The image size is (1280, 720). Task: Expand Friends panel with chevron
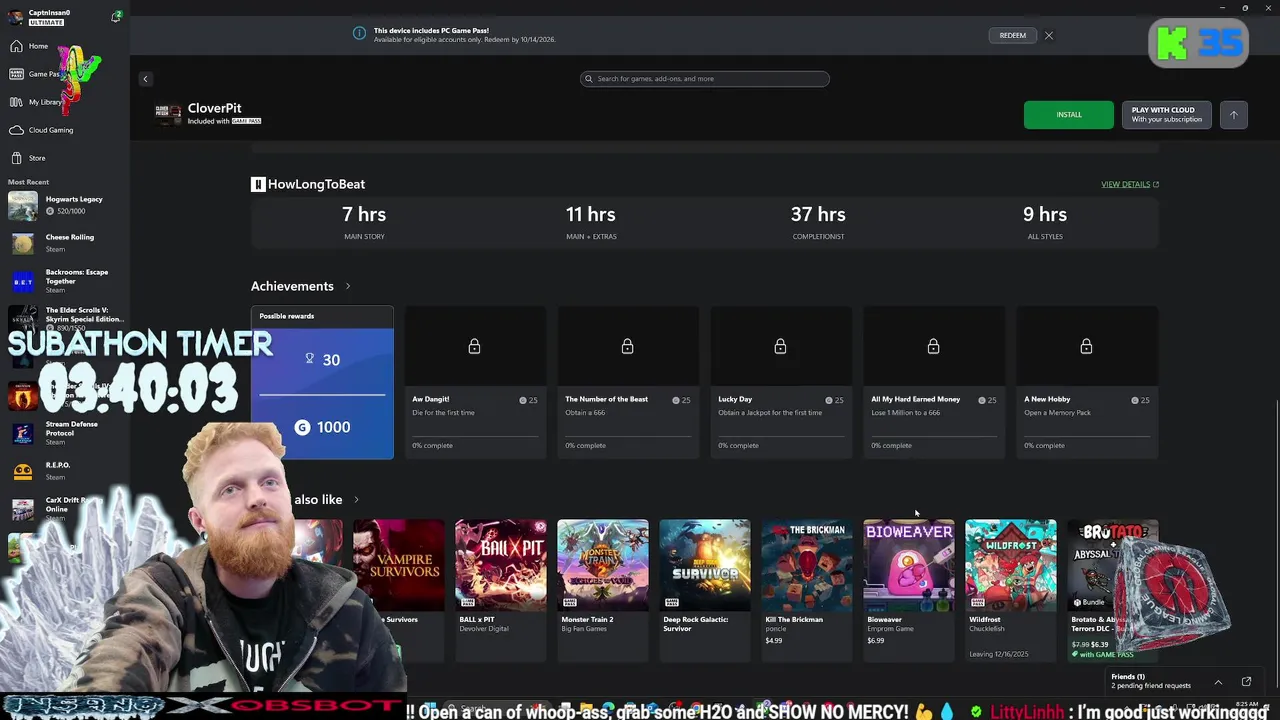coord(1218,682)
